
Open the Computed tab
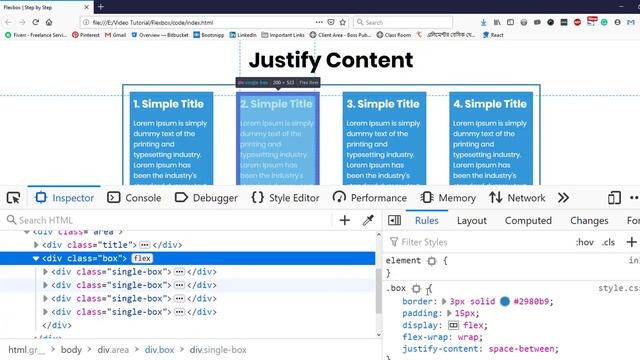pos(528,220)
